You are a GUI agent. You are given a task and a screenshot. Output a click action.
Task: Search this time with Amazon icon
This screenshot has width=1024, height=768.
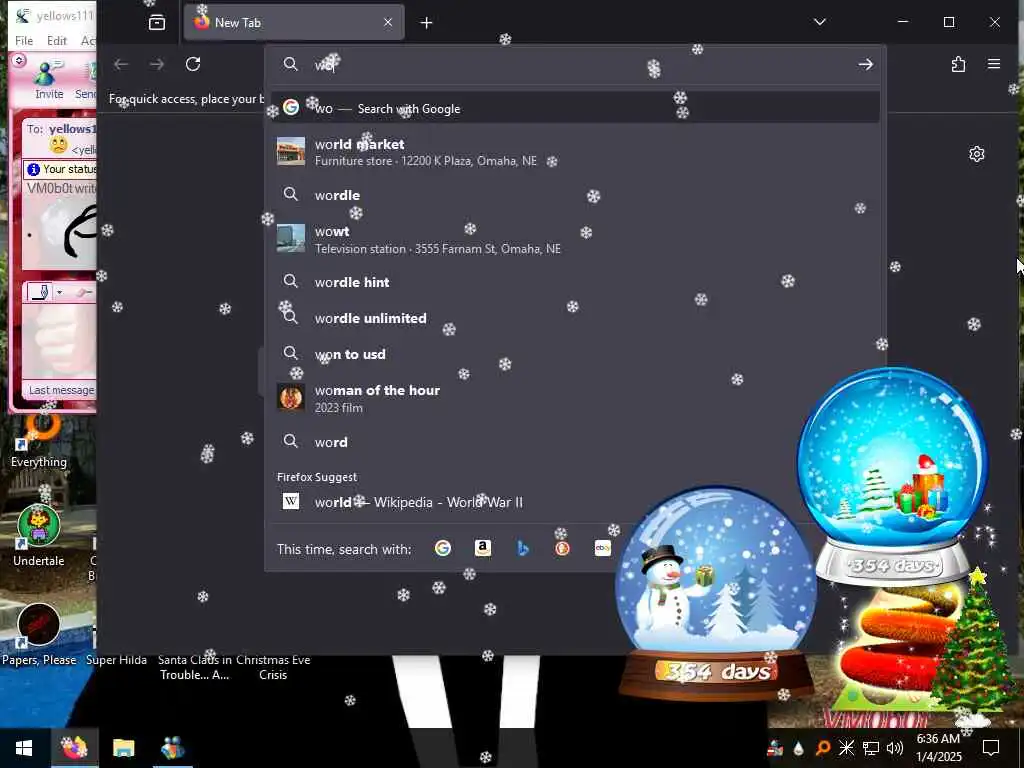point(483,549)
